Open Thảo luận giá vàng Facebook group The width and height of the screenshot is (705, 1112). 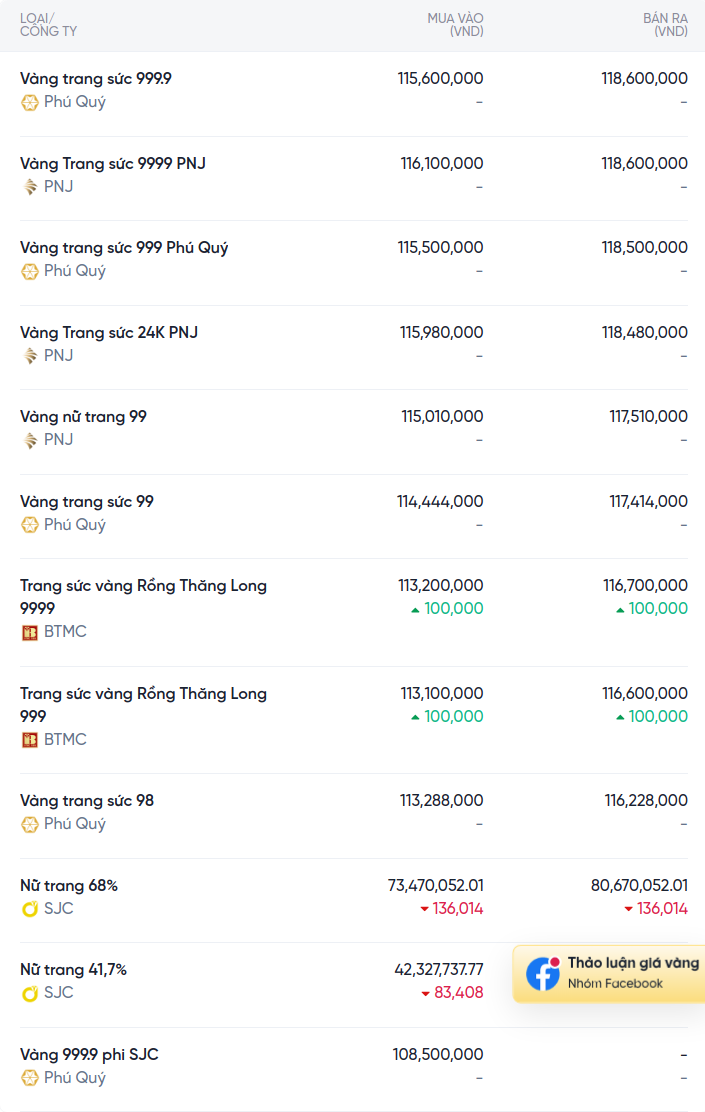pyautogui.click(x=632, y=963)
